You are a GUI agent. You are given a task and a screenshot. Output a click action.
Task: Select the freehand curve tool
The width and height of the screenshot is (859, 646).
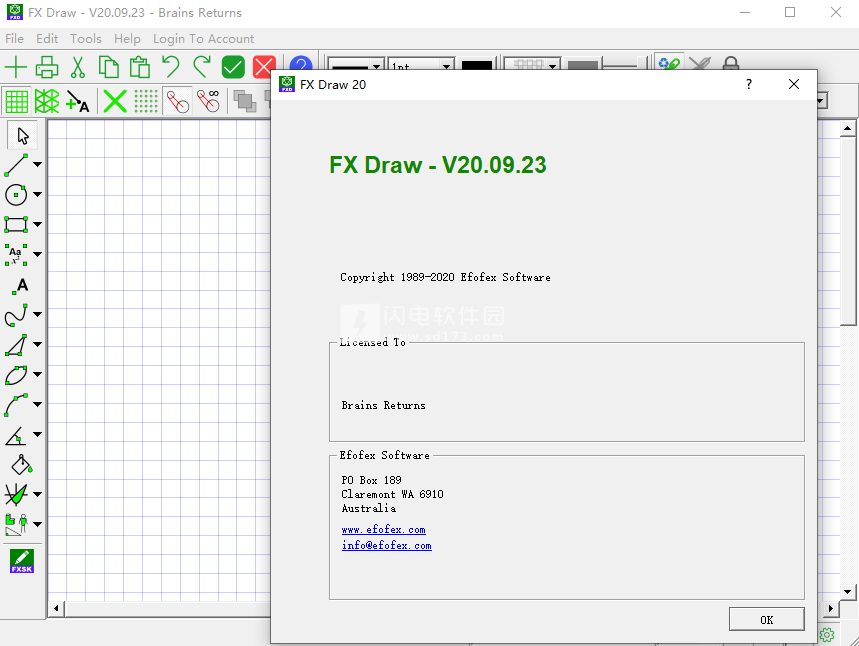(x=16, y=315)
